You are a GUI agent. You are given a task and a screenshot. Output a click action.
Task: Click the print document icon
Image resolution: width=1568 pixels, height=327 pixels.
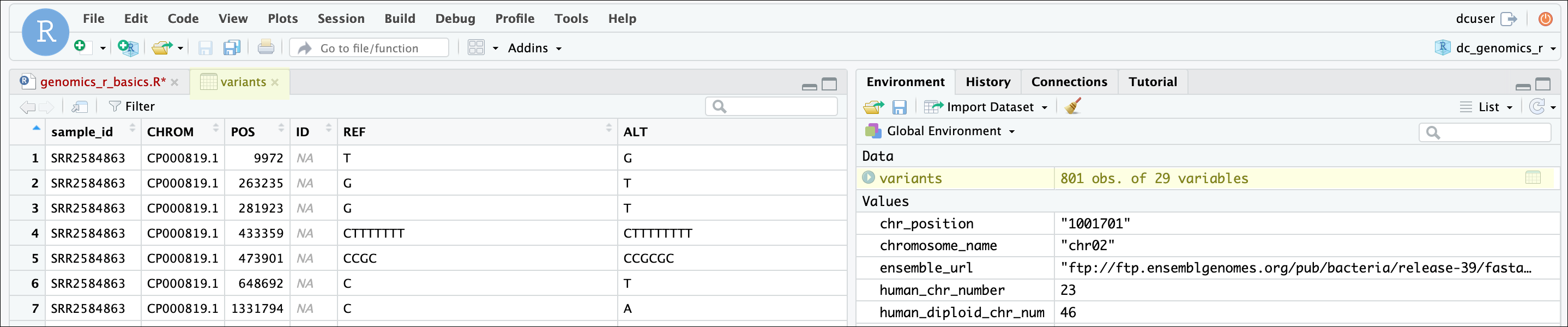(x=266, y=47)
